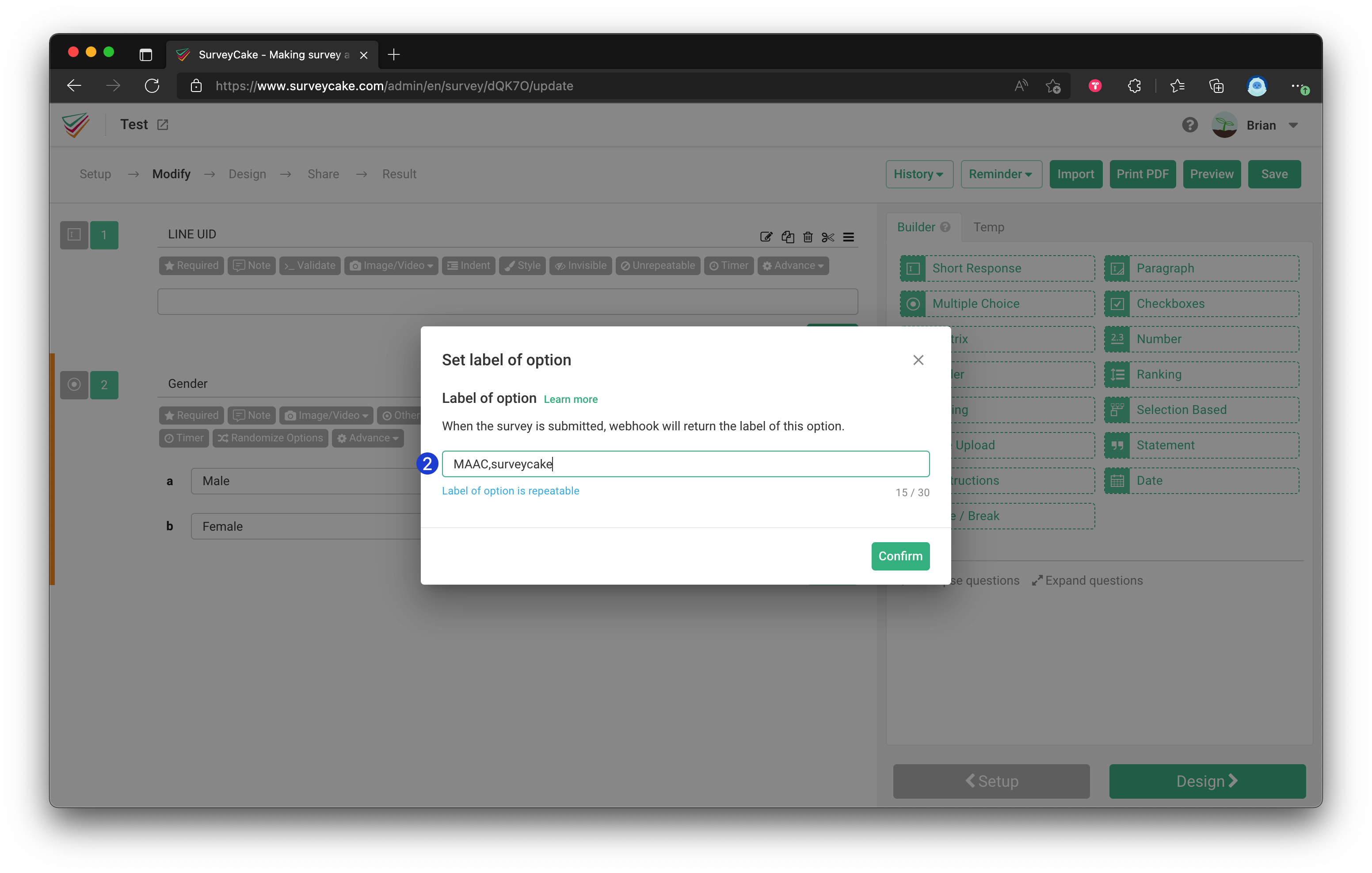
Task: Open the Reminder dropdown
Action: [1001, 175]
